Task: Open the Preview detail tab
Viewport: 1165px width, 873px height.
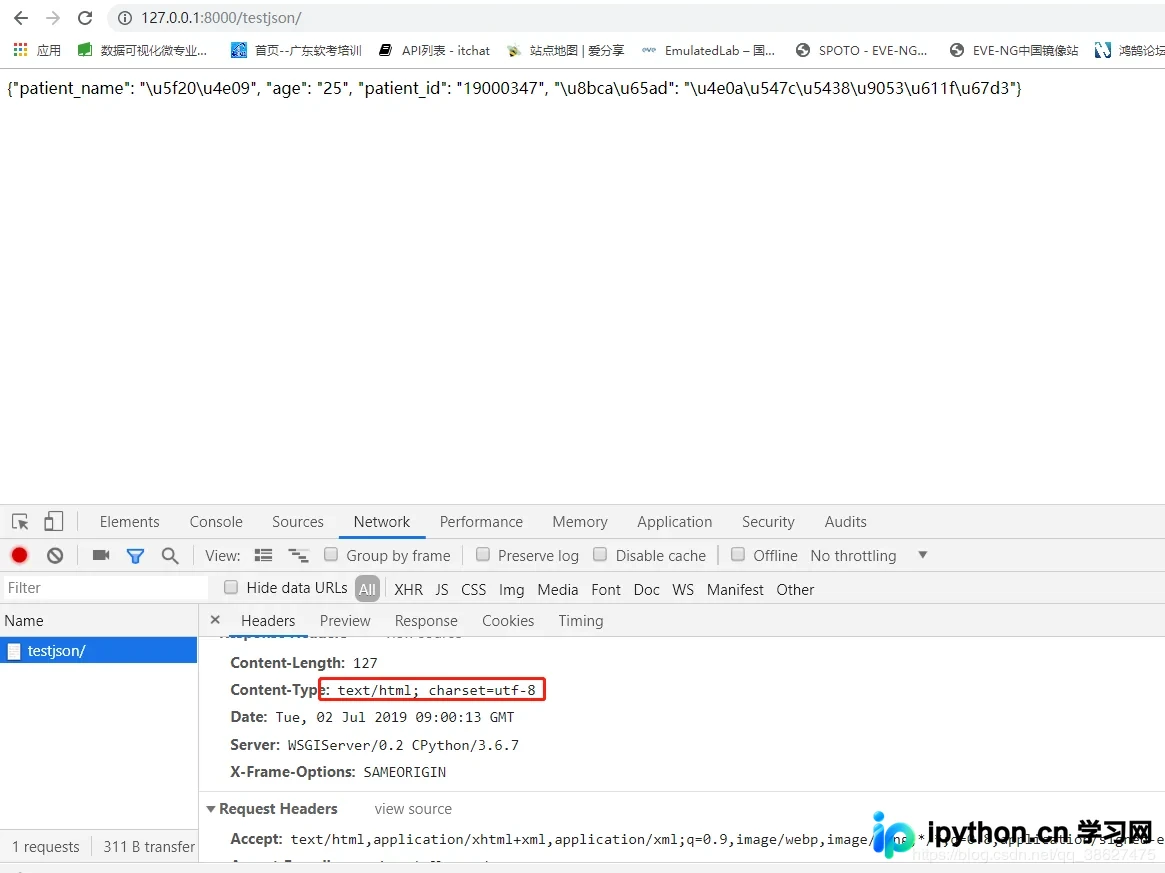Action: pyautogui.click(x=345, y=620)
